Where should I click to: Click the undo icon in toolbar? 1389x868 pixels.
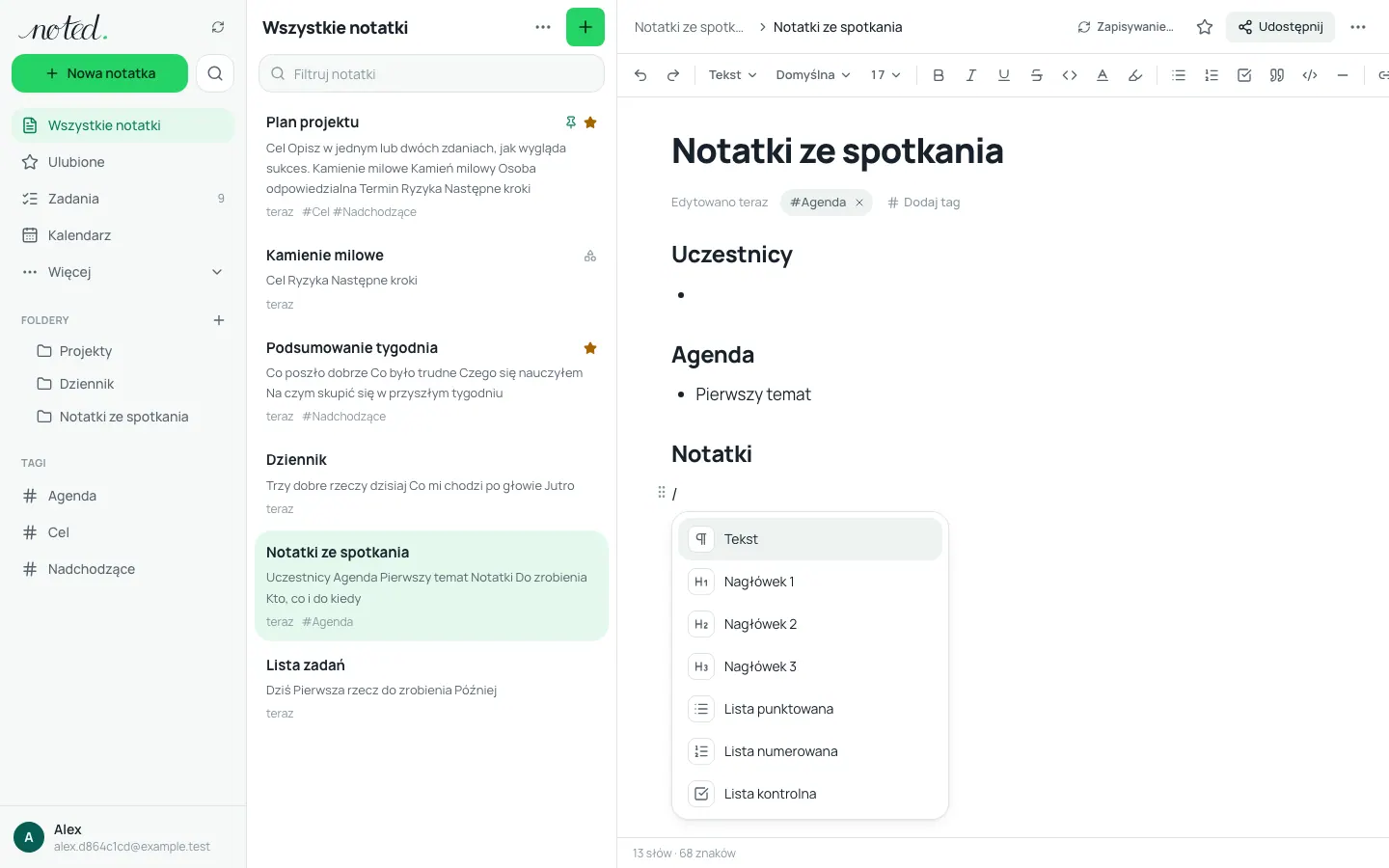click(x=640, y=75)
